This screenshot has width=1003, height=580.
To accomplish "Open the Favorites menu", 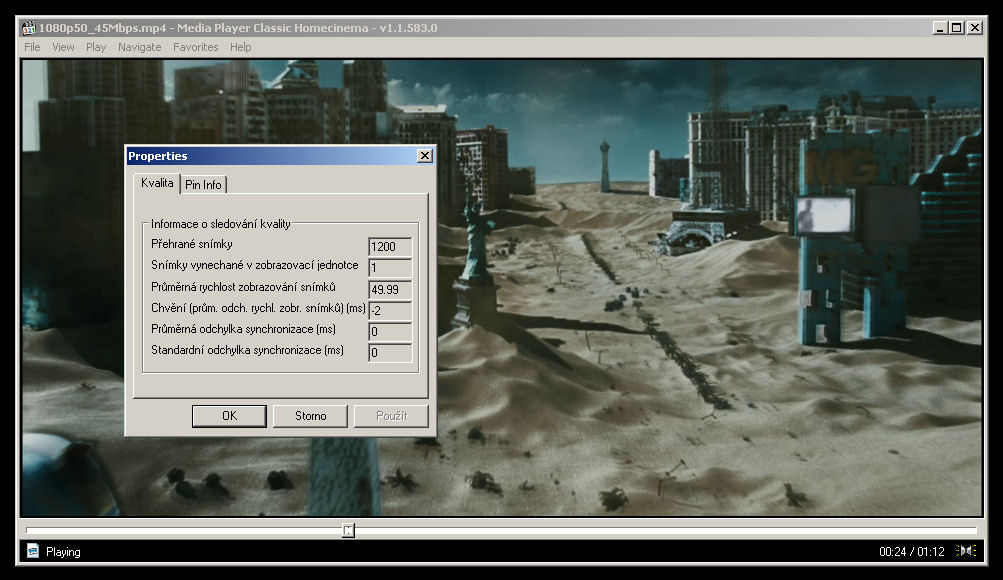I will coord(195,47).
